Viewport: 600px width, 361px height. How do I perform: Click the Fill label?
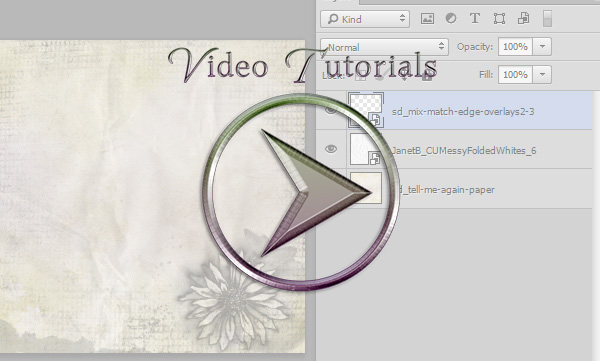[486, 75]
